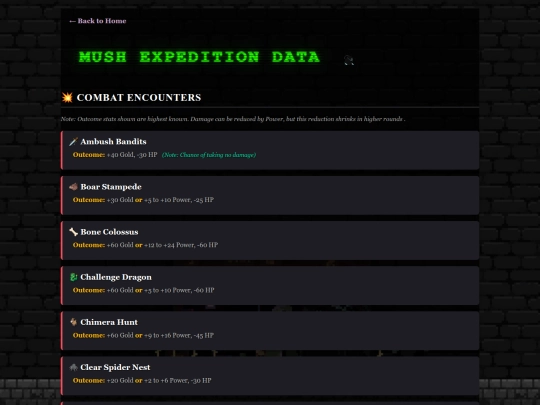
Task: Click the note about damage reduced by Power
Action: pos(233,119)
